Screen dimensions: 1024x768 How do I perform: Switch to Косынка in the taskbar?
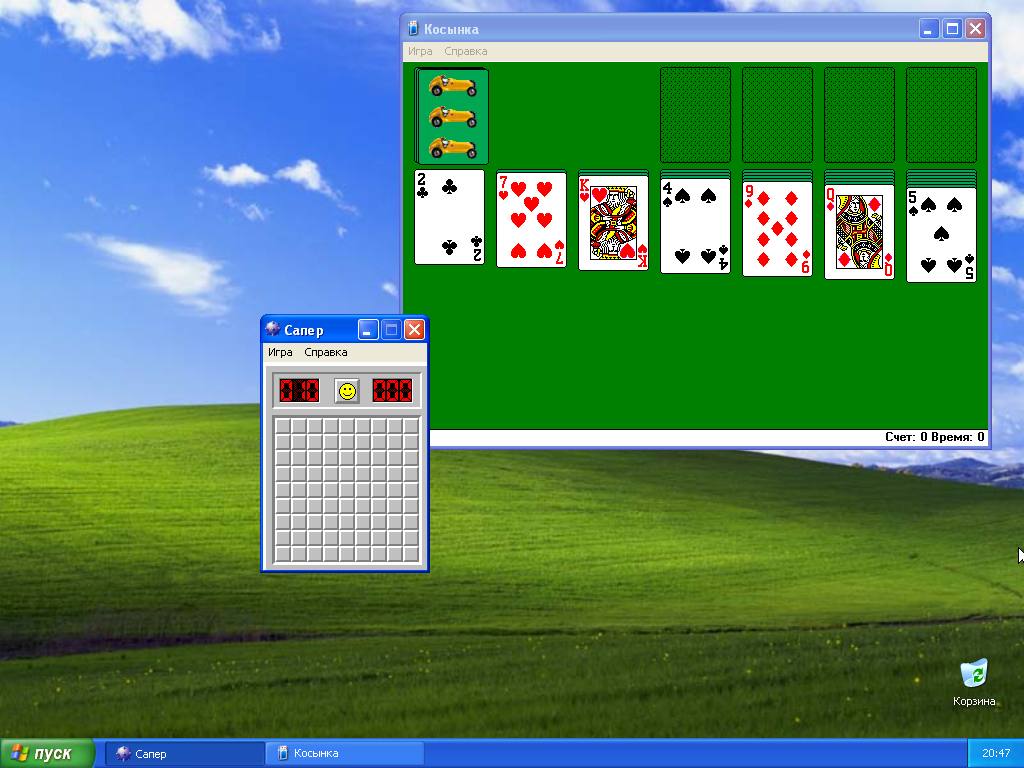345,754
